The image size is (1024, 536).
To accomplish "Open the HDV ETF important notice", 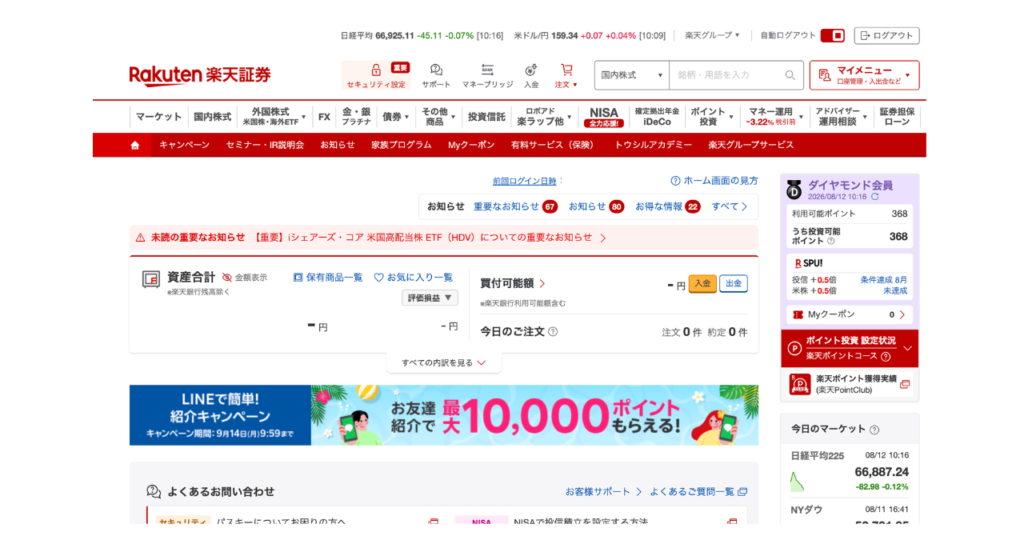I will coord(430,238).
